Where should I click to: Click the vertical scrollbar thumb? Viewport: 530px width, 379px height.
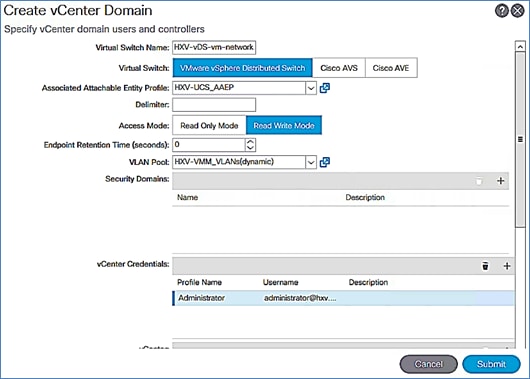coord(520,139)
